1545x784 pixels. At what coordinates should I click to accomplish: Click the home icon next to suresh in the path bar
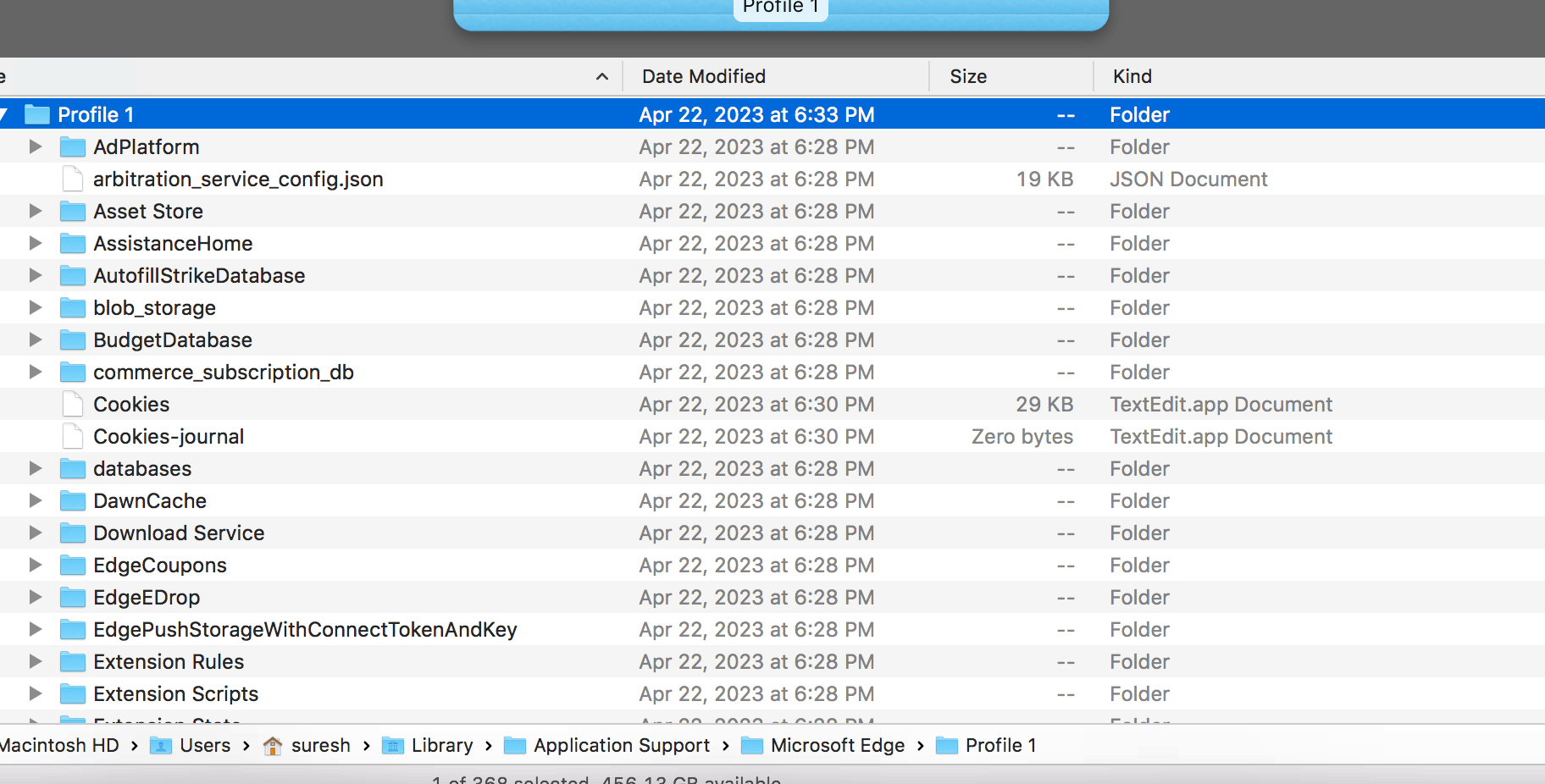point(273,746)
